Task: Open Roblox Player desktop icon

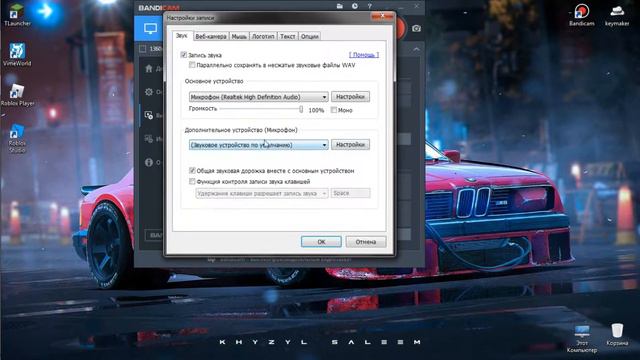Action: 17,95
